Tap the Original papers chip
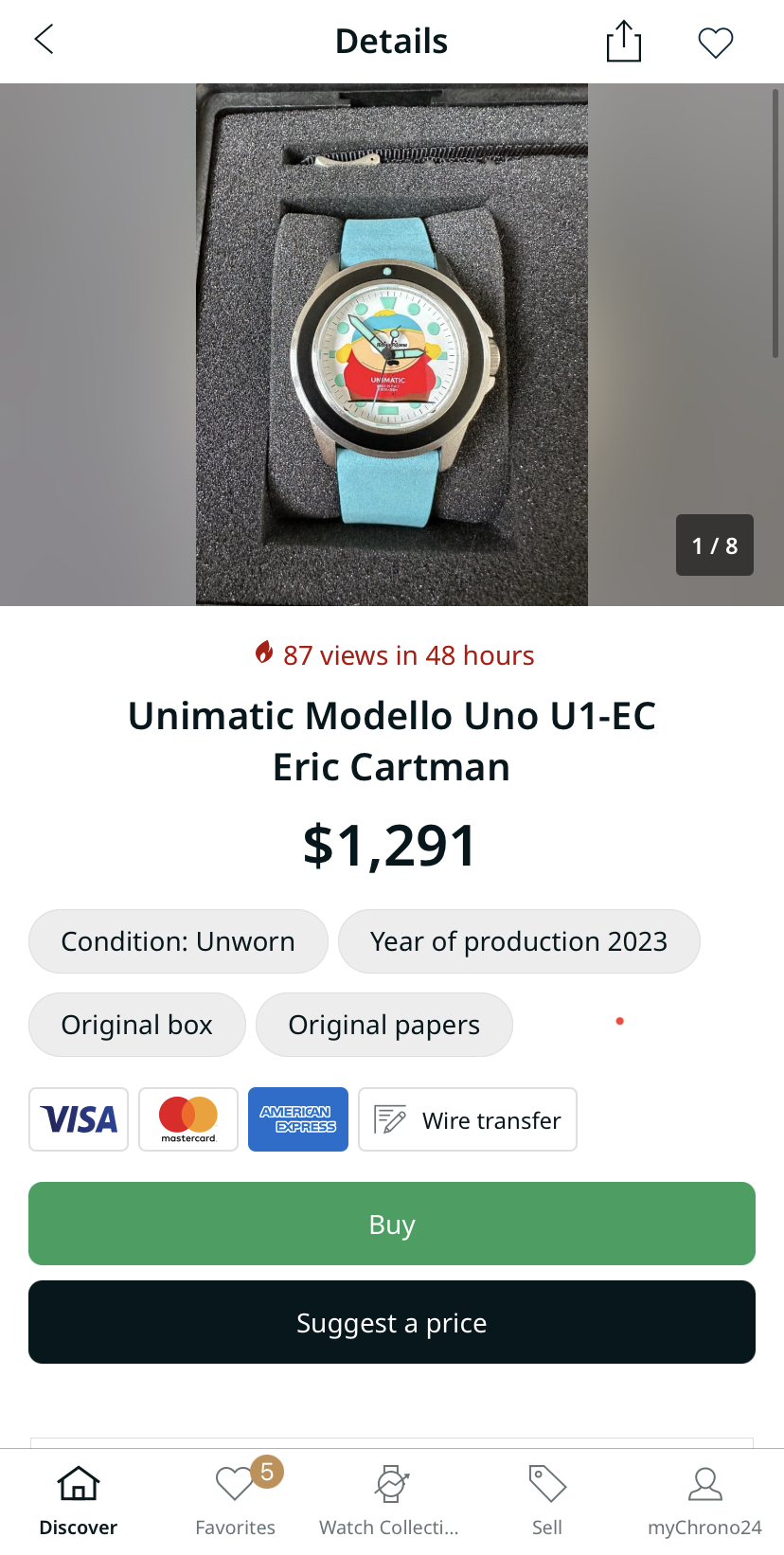Screen dimensions: 784x1555 [x=384, y=1025]
